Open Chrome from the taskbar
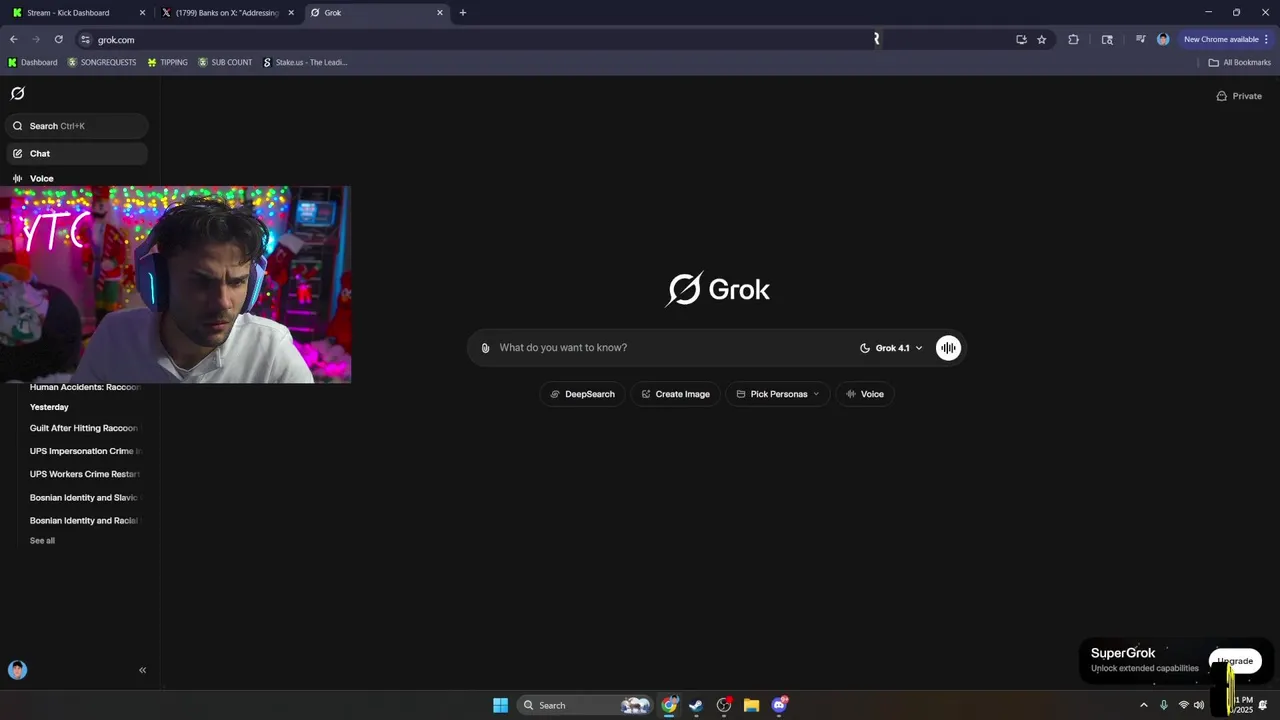The height and width of the screenshot is (720, 1280). pos(669,705)
